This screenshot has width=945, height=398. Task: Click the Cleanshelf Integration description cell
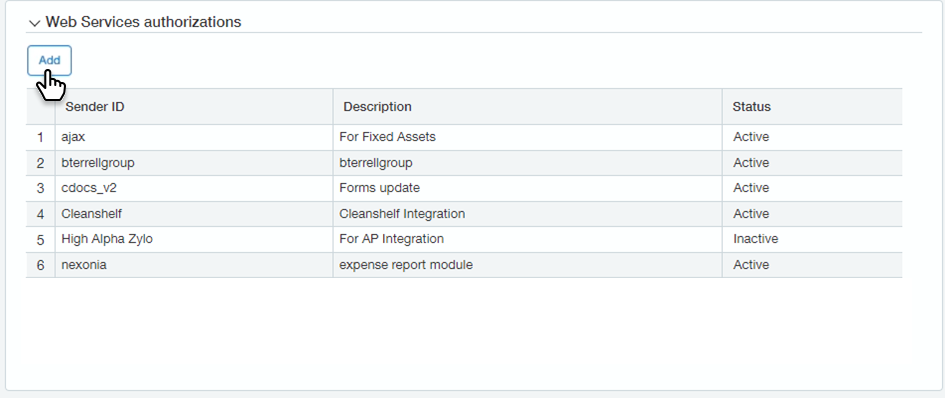[527, 213]
